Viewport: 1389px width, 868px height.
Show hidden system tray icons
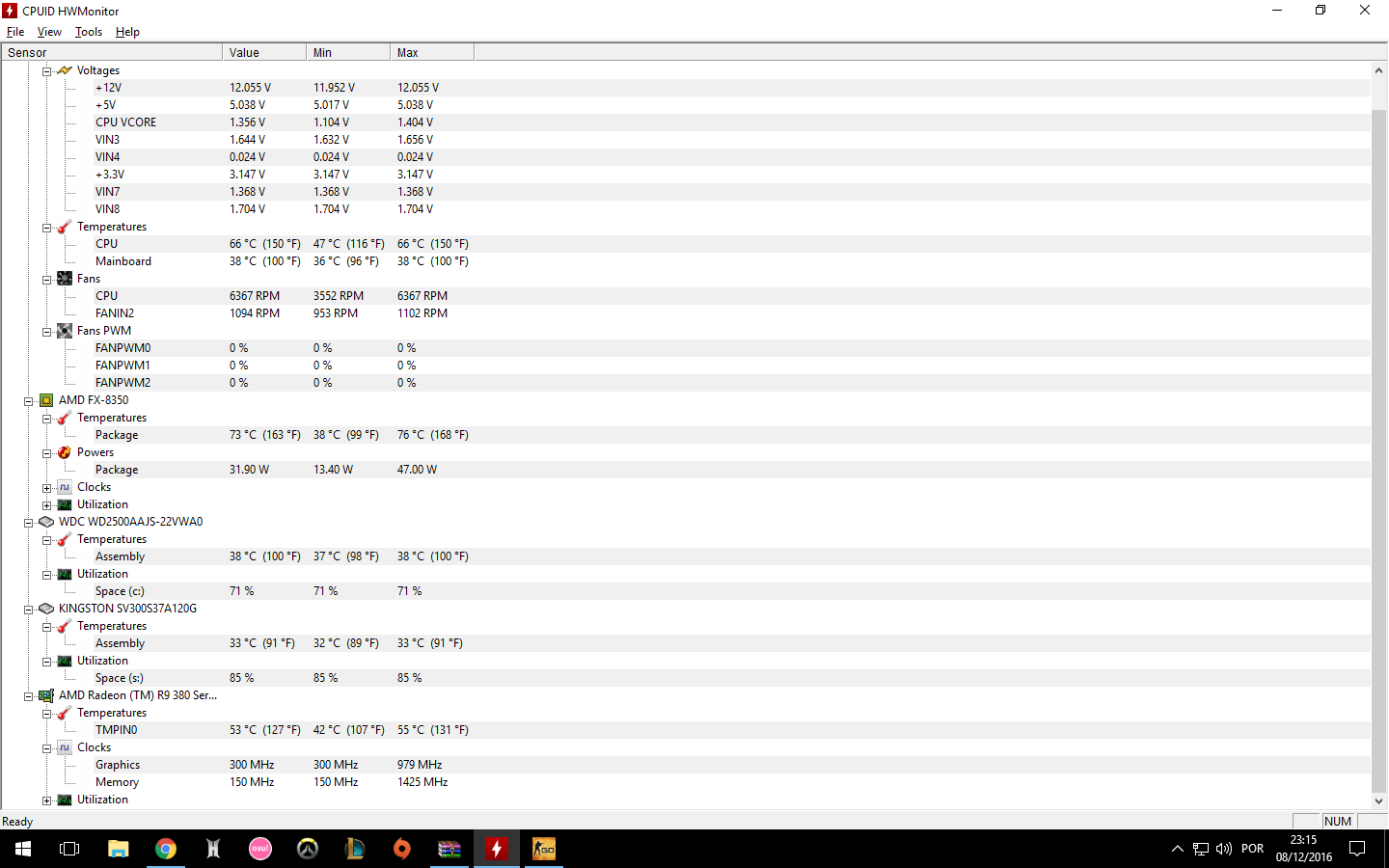[1177, 849]
